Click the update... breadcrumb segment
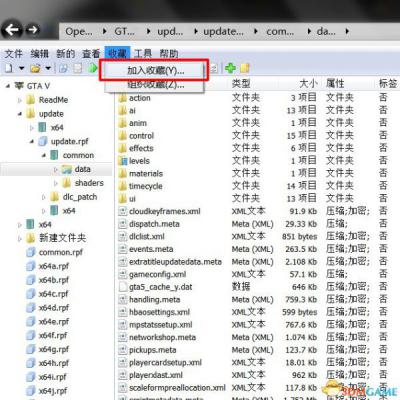400x400 pixels. click(223, 31)
